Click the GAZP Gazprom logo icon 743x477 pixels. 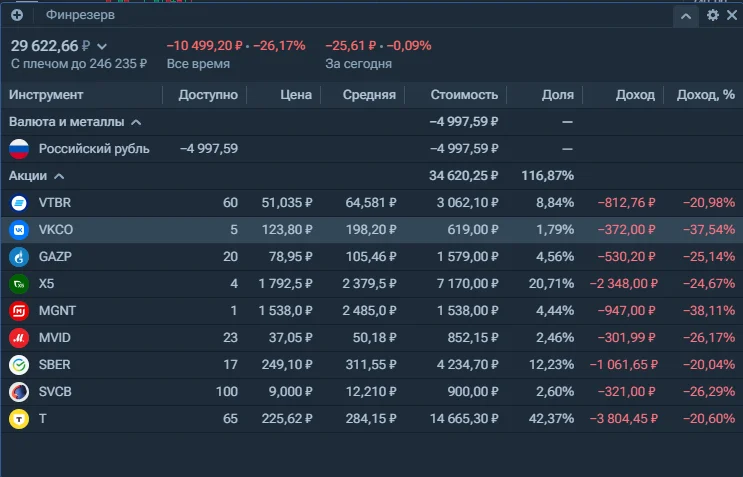[x=19, y=257]
